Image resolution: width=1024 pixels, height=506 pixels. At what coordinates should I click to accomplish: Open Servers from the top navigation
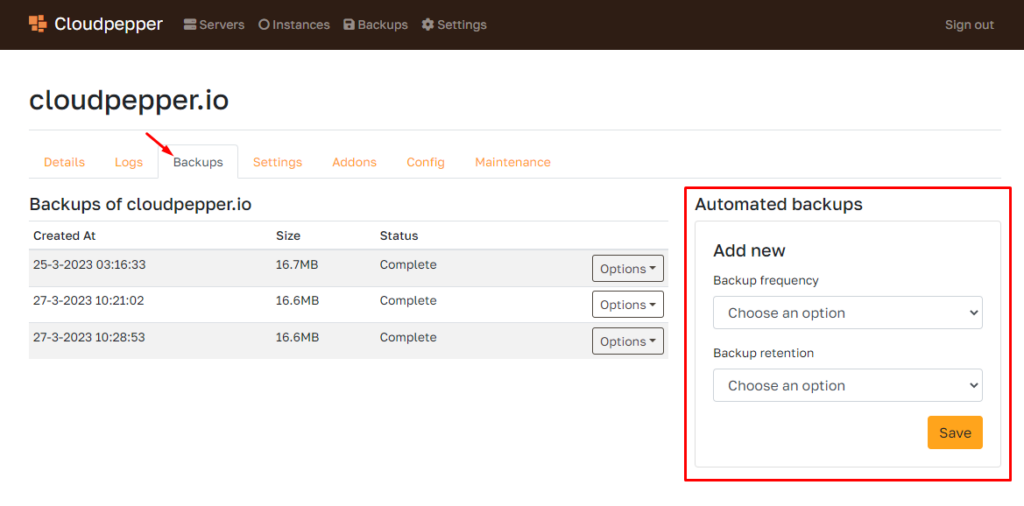tap(214, 25)
